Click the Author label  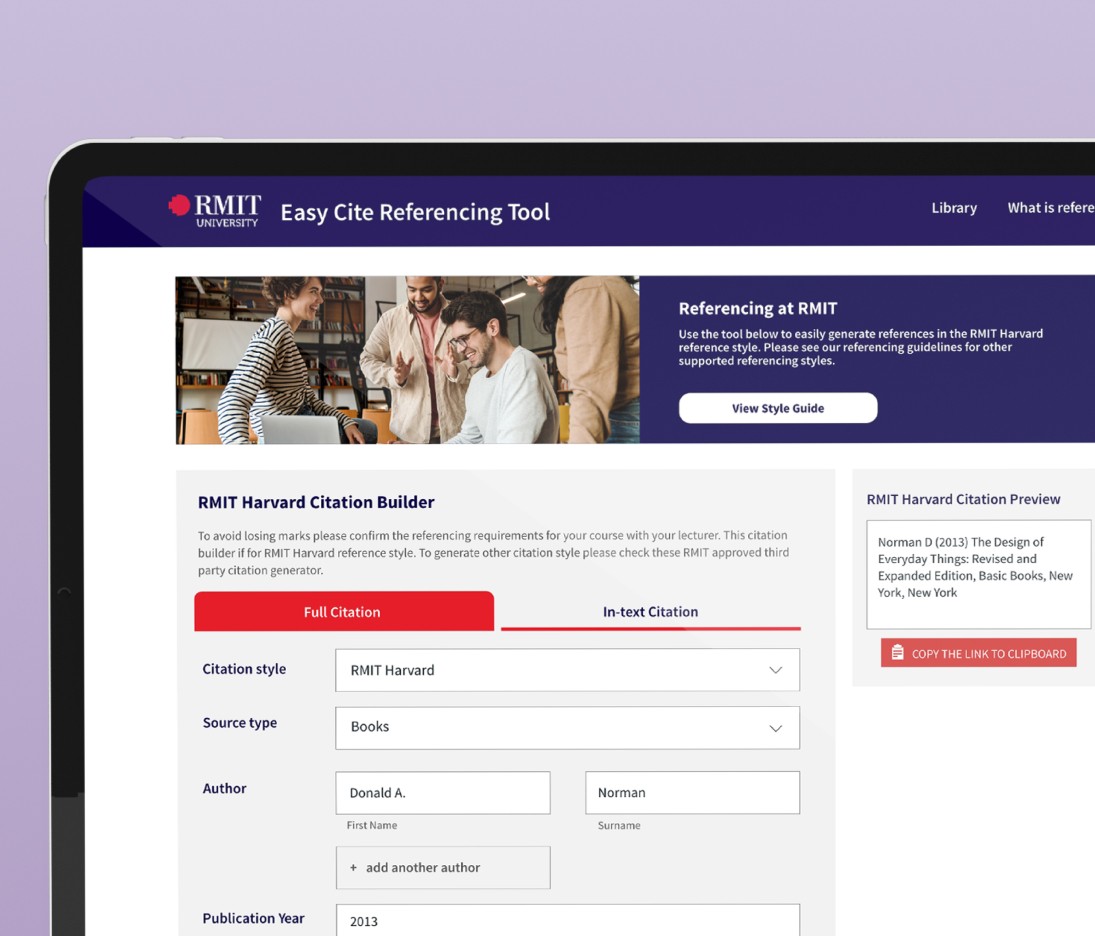(224, 789)
